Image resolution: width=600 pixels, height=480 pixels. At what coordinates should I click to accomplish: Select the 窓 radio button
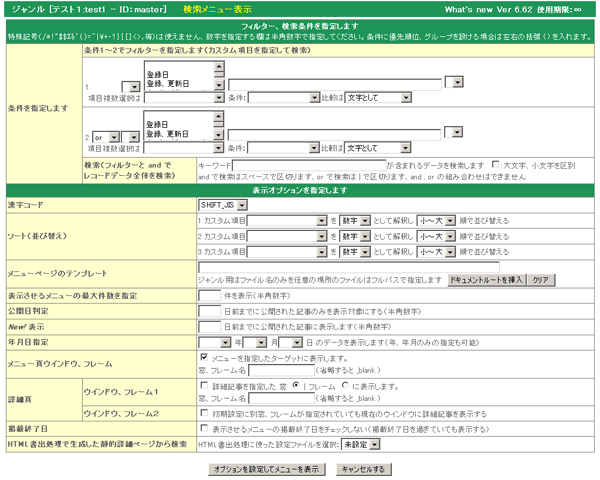tap(296, 385)
